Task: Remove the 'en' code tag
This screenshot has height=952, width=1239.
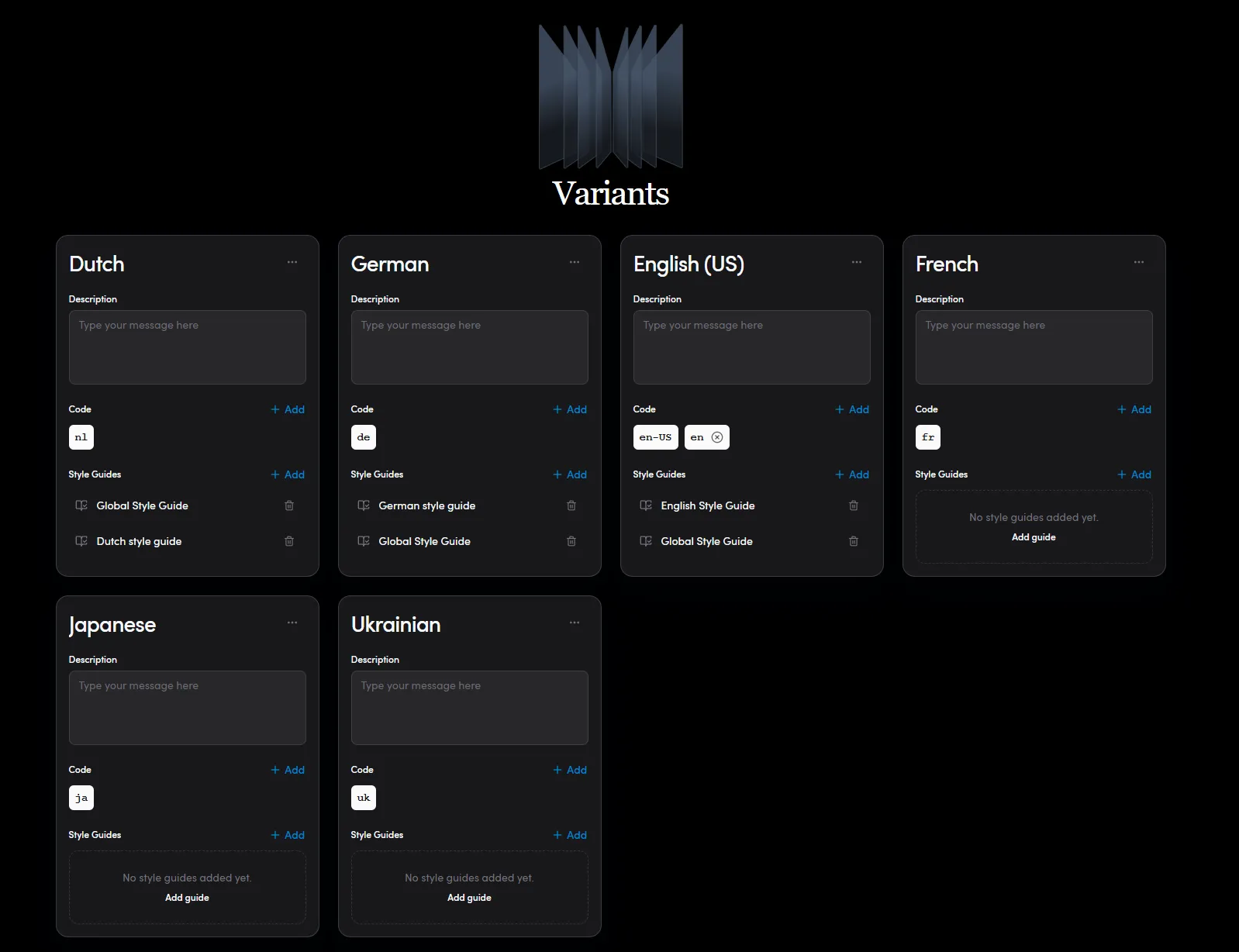Action: tap(717, 437)
